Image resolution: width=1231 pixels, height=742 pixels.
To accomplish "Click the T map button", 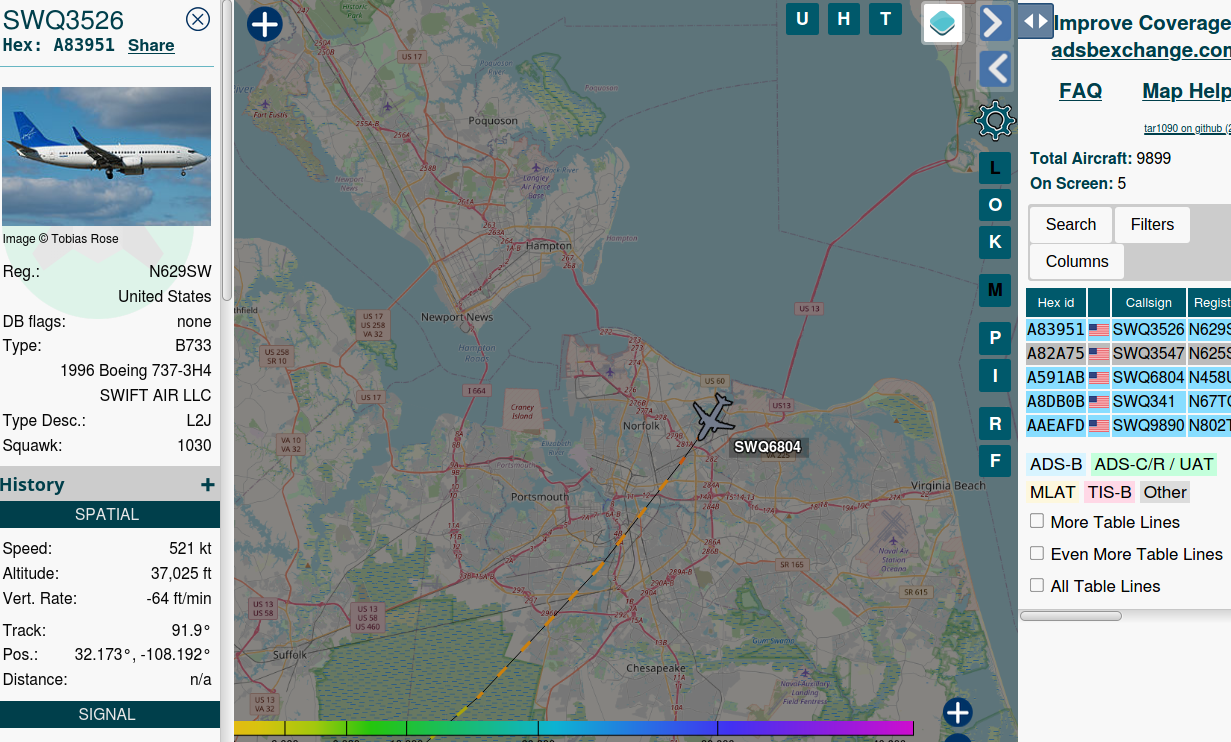I will pos(885,18).
